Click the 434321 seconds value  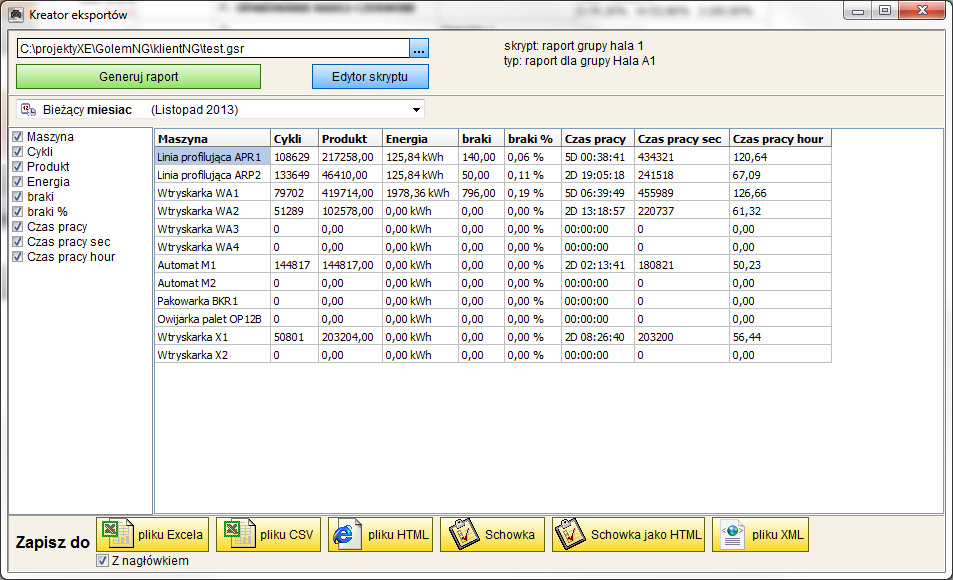coord(682,157)
